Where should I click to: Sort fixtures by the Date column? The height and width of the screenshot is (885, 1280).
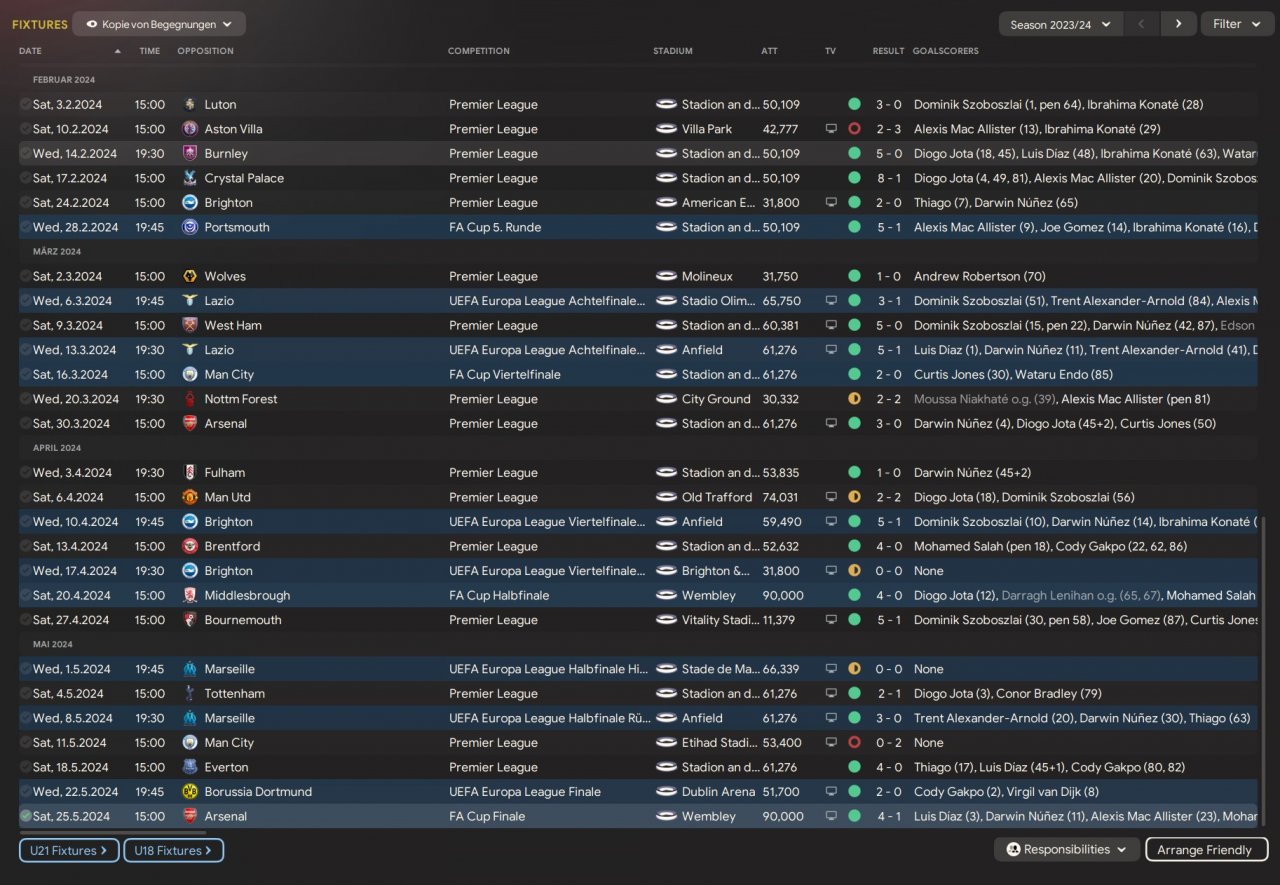(30, 51)
